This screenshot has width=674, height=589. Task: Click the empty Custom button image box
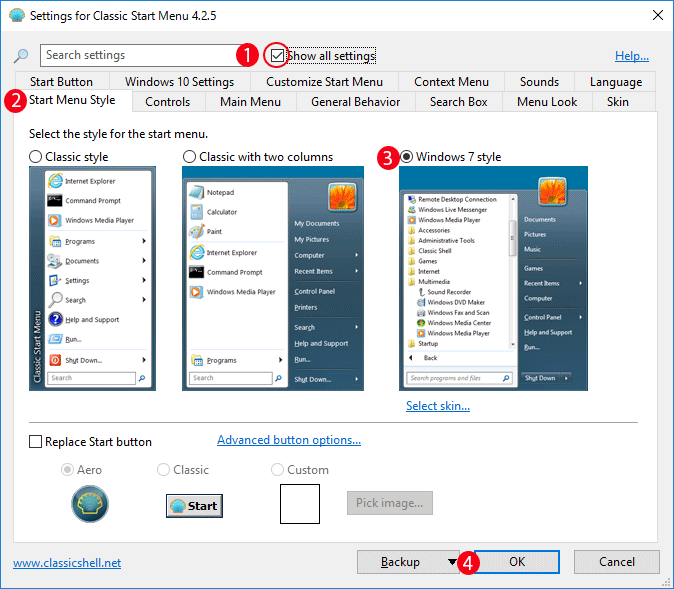coord(300,504)
